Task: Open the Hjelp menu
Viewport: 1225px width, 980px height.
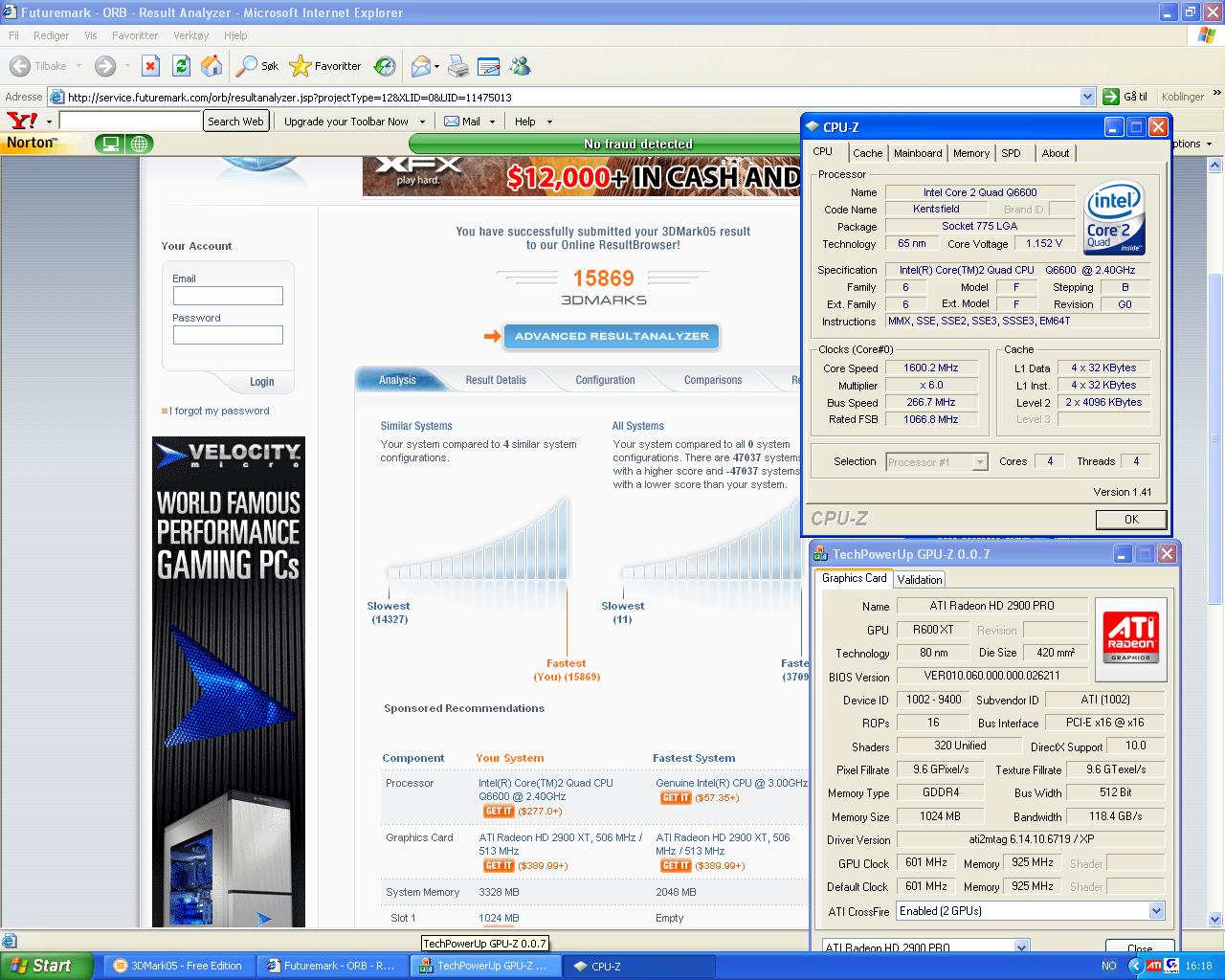Action: 235,35
